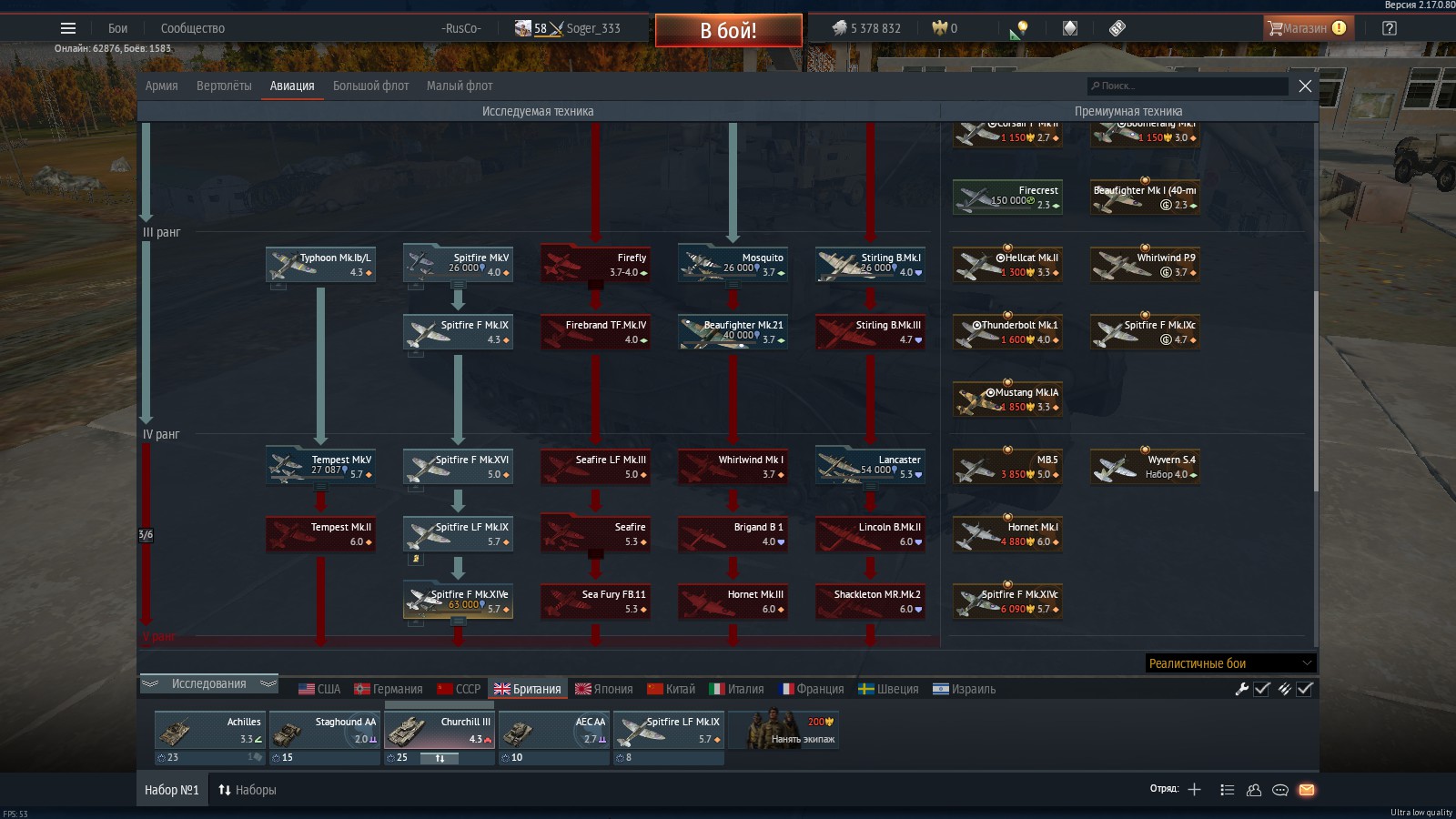Select the Mosquito aircraft card
The height and width of the screenshot is (819, 1456).
click(733, 265)
